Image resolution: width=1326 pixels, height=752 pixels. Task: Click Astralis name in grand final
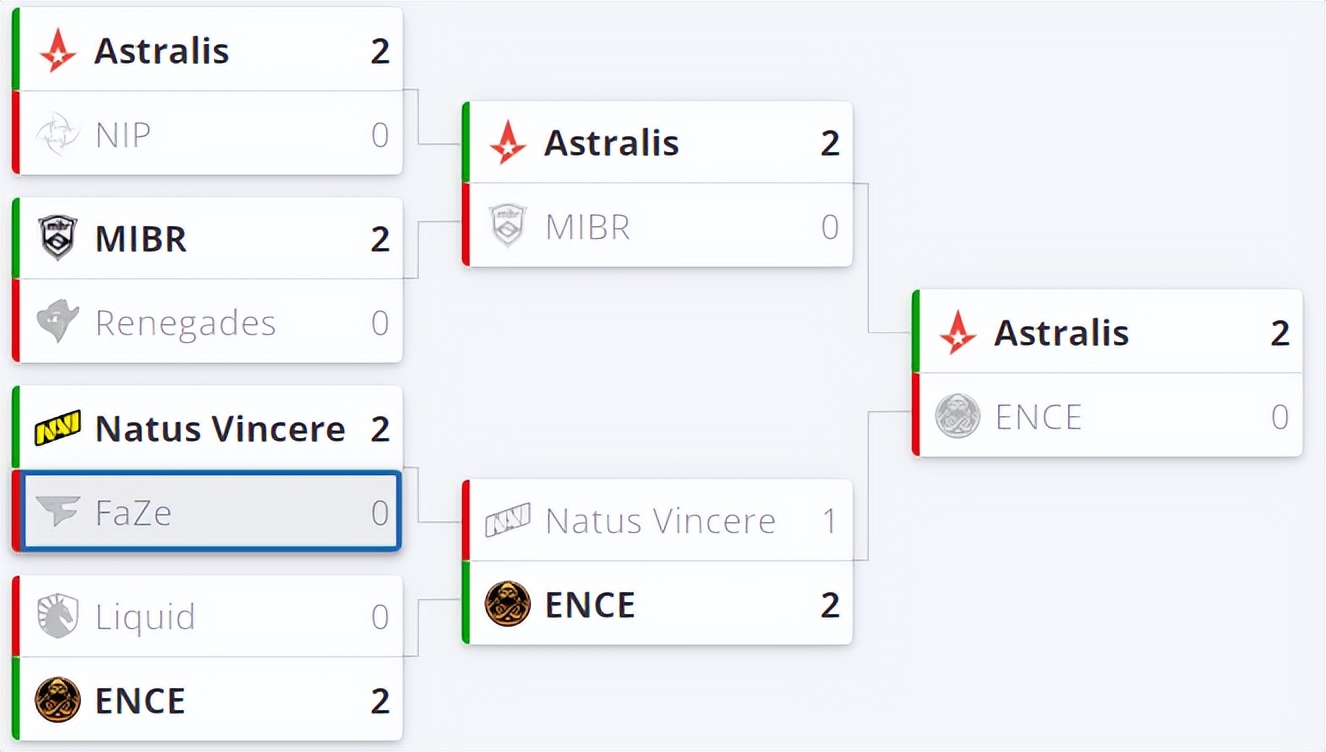[x=1061, y=333]
